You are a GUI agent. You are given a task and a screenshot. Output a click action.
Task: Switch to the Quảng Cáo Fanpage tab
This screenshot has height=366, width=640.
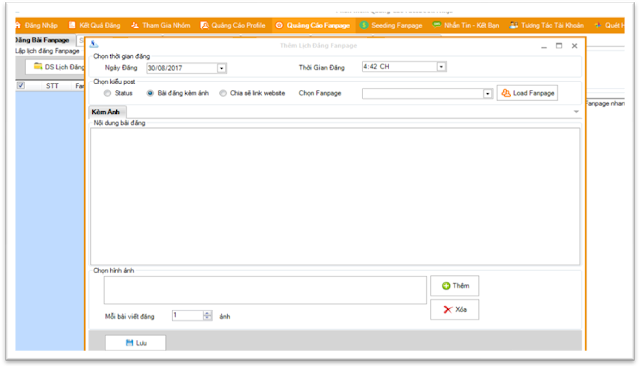tap(313, 25)
